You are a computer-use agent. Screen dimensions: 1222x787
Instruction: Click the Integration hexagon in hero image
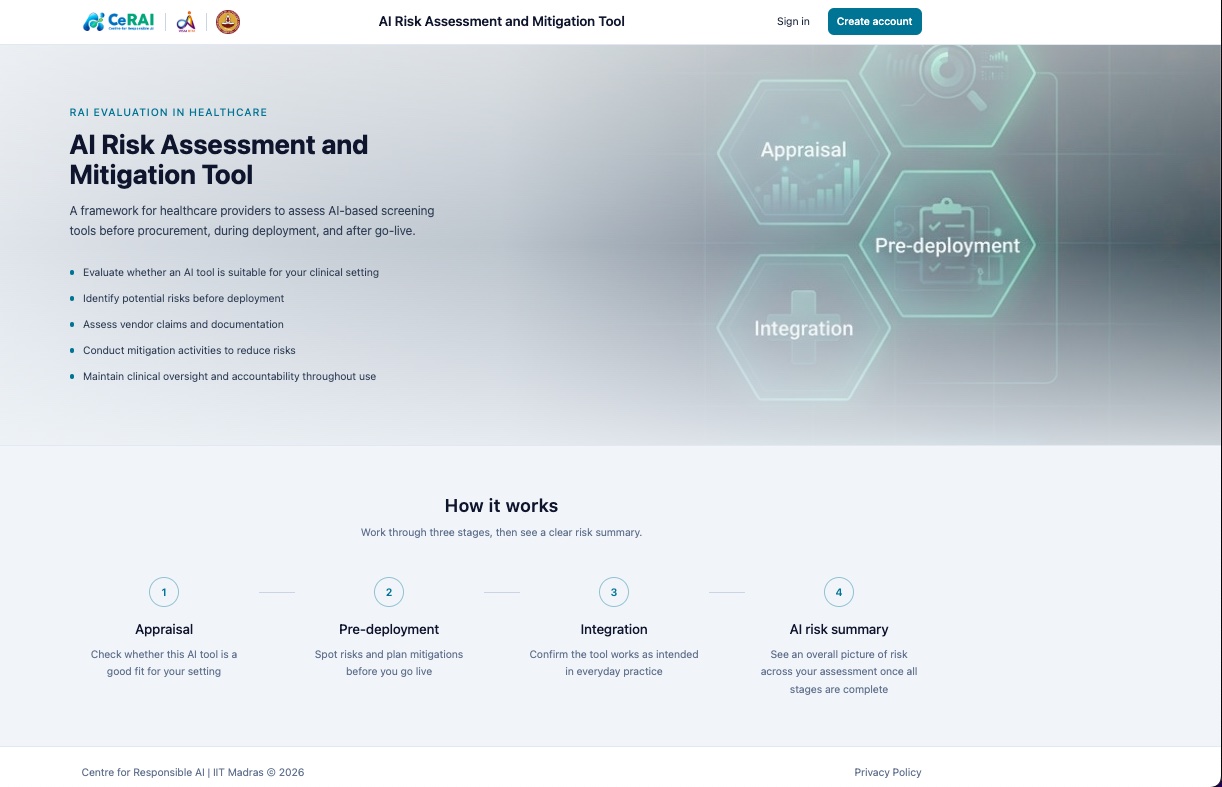pyautogui.click(x=804, y=328)
